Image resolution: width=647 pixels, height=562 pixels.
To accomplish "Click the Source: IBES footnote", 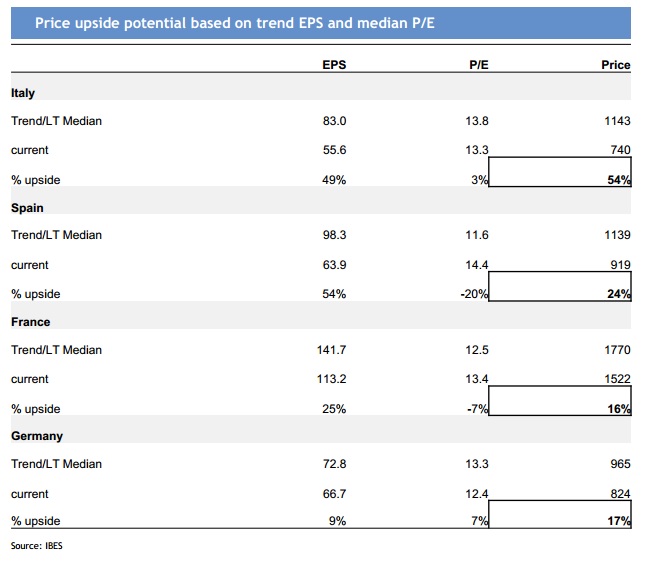I will tap(35, 545).
